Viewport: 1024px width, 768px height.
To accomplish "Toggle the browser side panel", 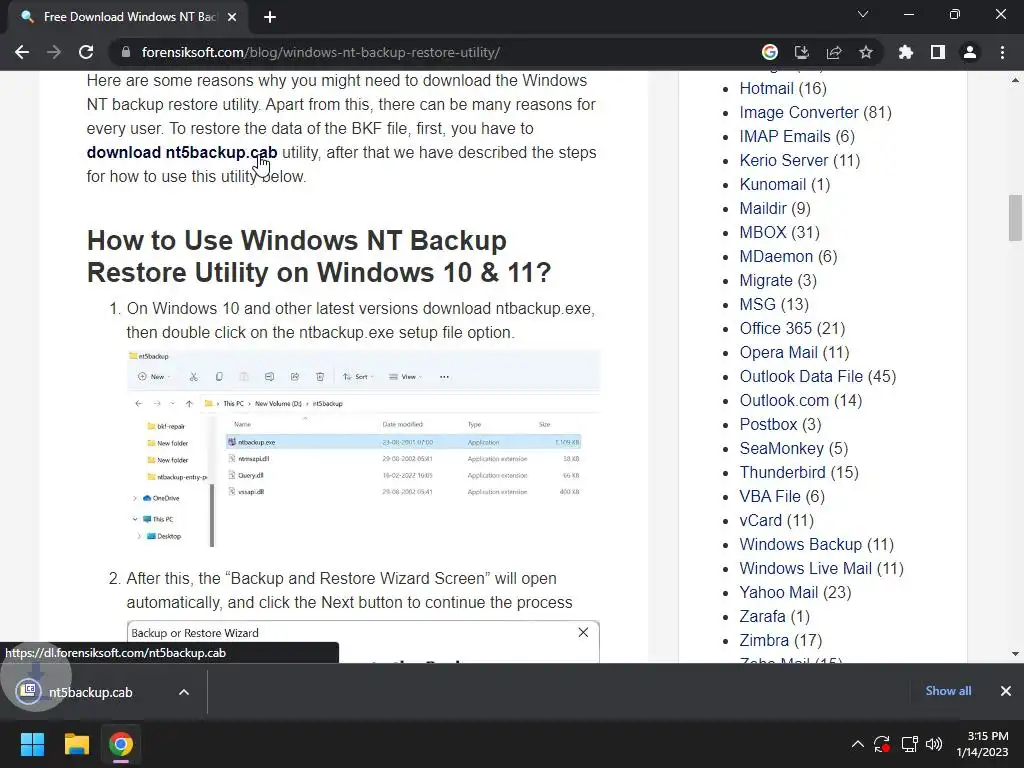I will point(938,52).
